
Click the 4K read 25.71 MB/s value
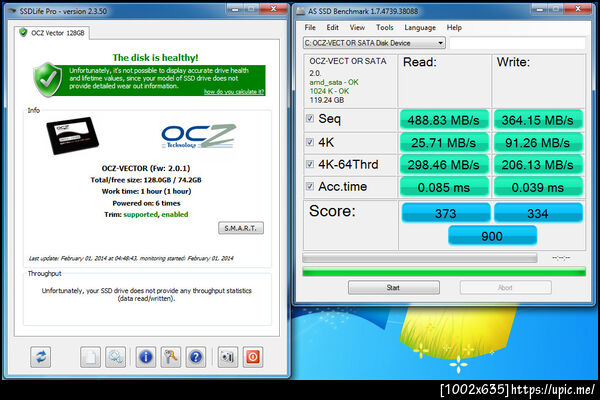444,143
